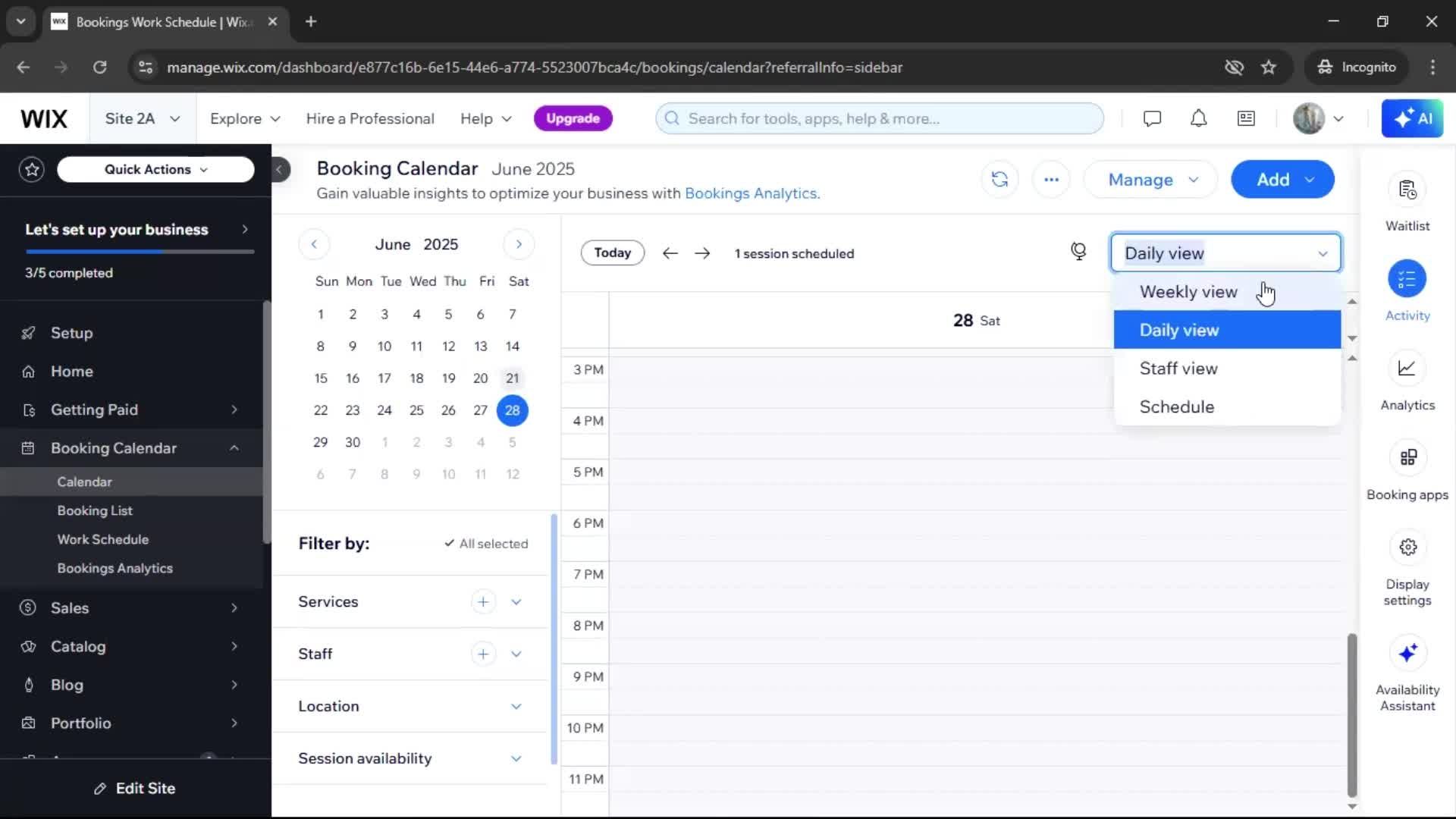Open browser menu three dots
This screenshot has height=819, width=1456.
click(1432, 67)
